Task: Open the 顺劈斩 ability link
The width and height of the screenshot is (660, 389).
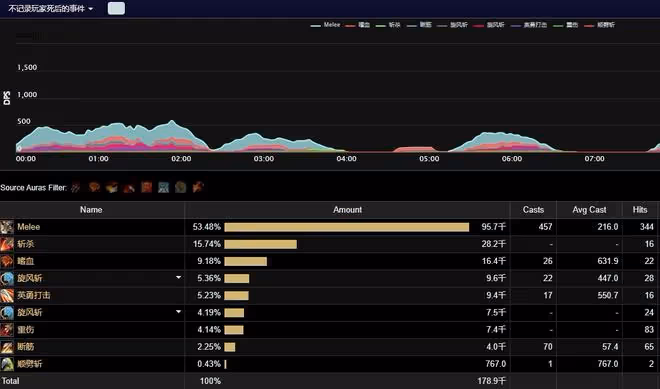Action: click(30, 364)
